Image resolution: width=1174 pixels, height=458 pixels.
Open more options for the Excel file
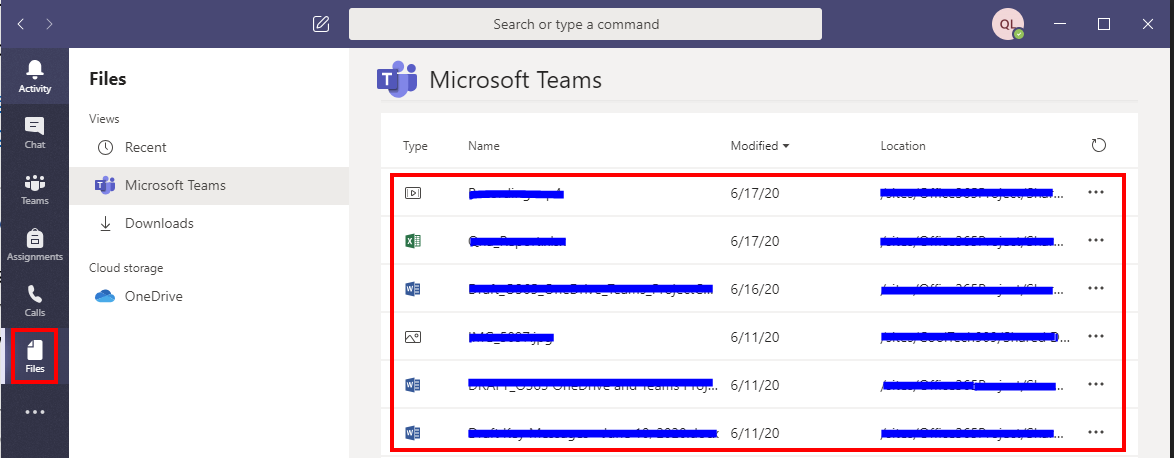(1095, 241)
